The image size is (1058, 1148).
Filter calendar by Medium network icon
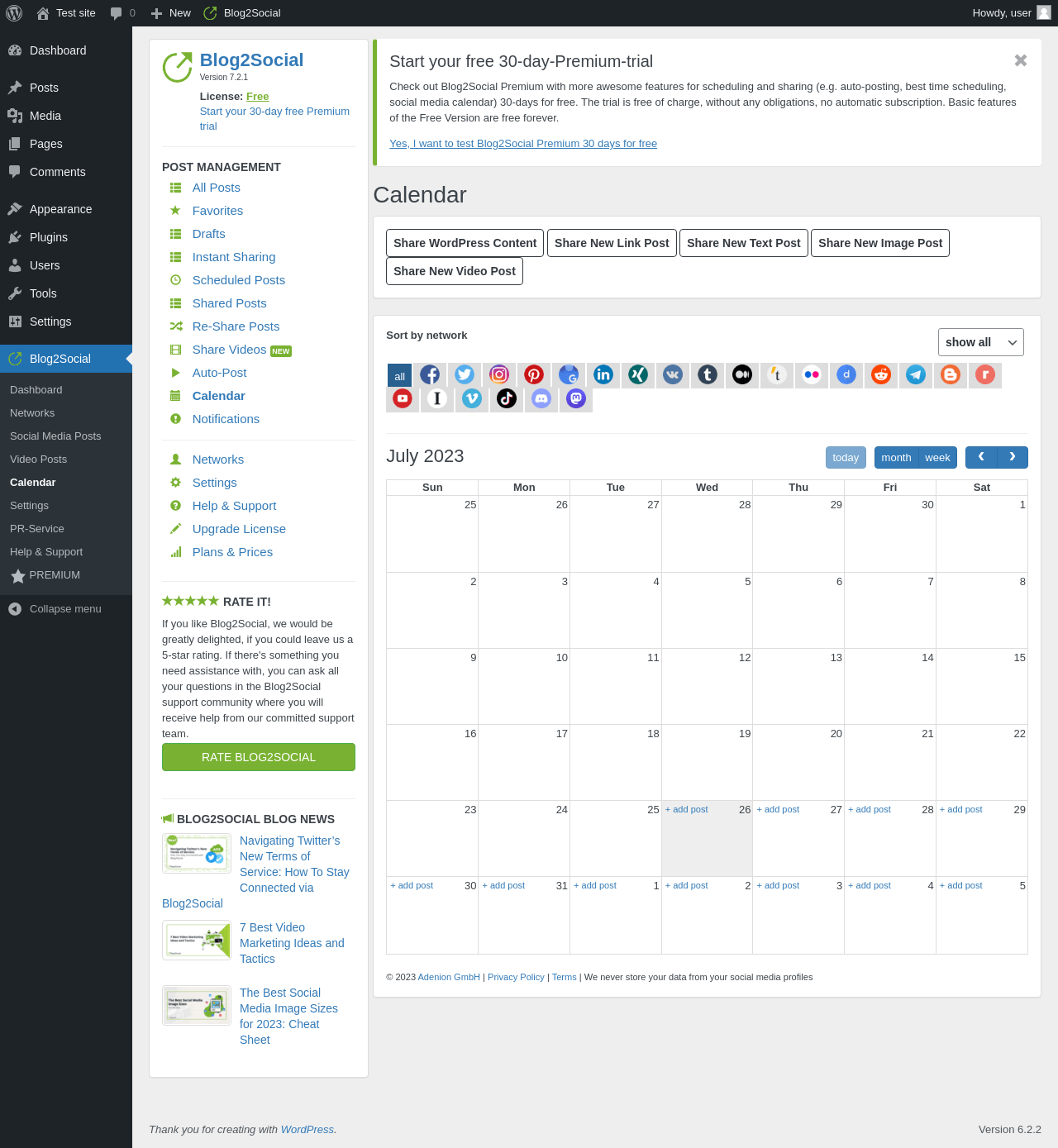(x=742, y=374)
